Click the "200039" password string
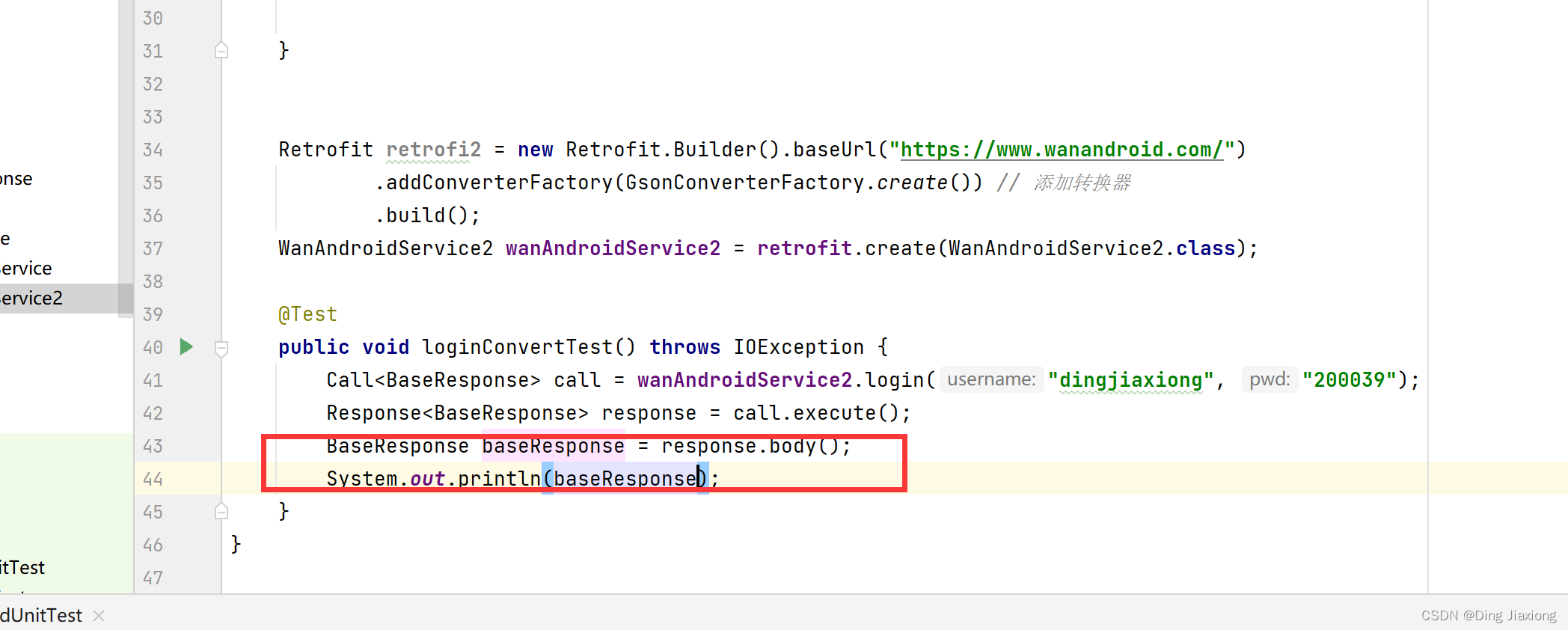 1350,380
